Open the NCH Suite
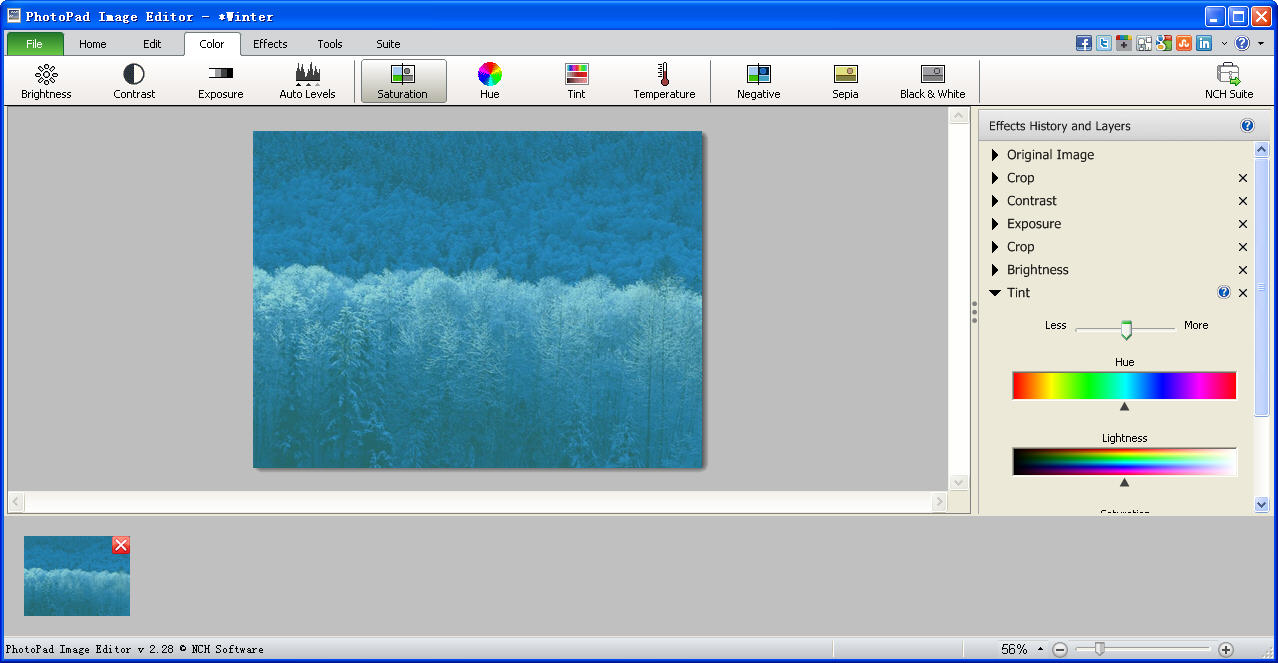The width and height of the screenshot is (1278, 663). pos(1229,81)
